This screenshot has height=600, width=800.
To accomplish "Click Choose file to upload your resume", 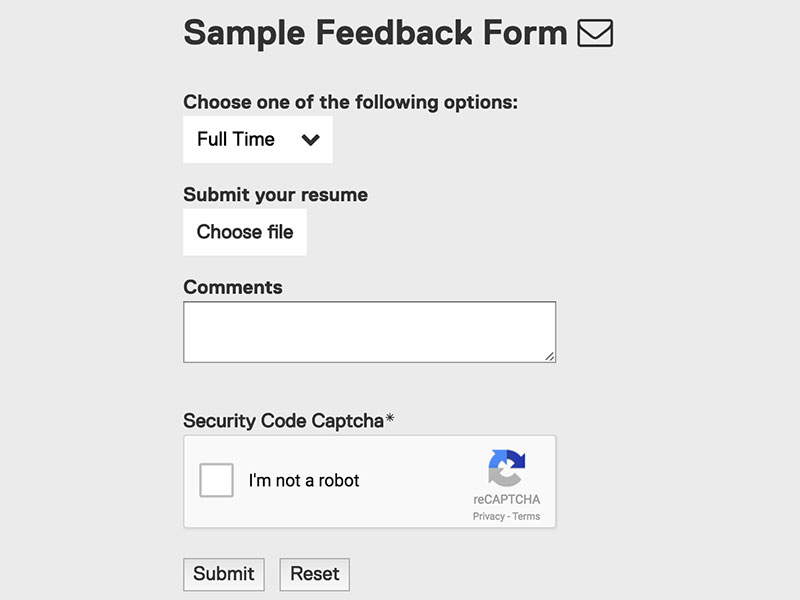I will 244,232.
